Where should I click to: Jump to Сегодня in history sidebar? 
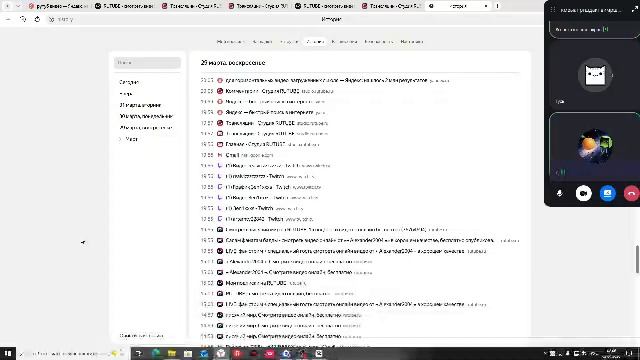[129, 82]
